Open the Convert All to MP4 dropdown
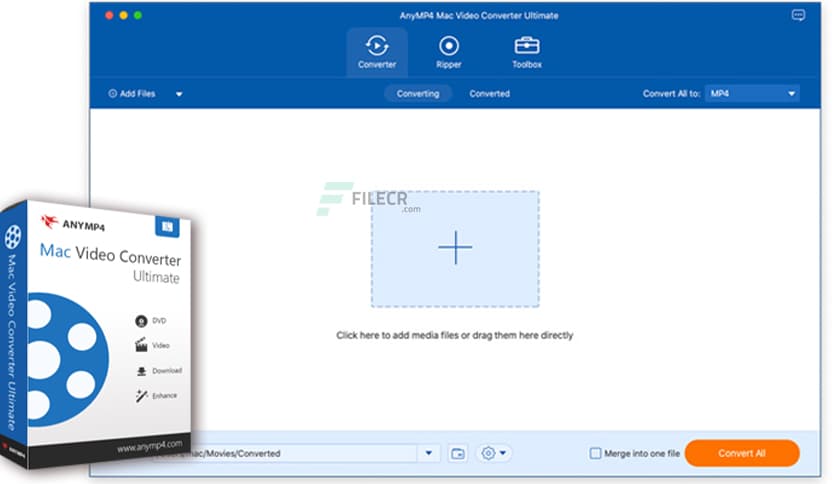The height and width of the screenshot is (484, 836). 752,93
